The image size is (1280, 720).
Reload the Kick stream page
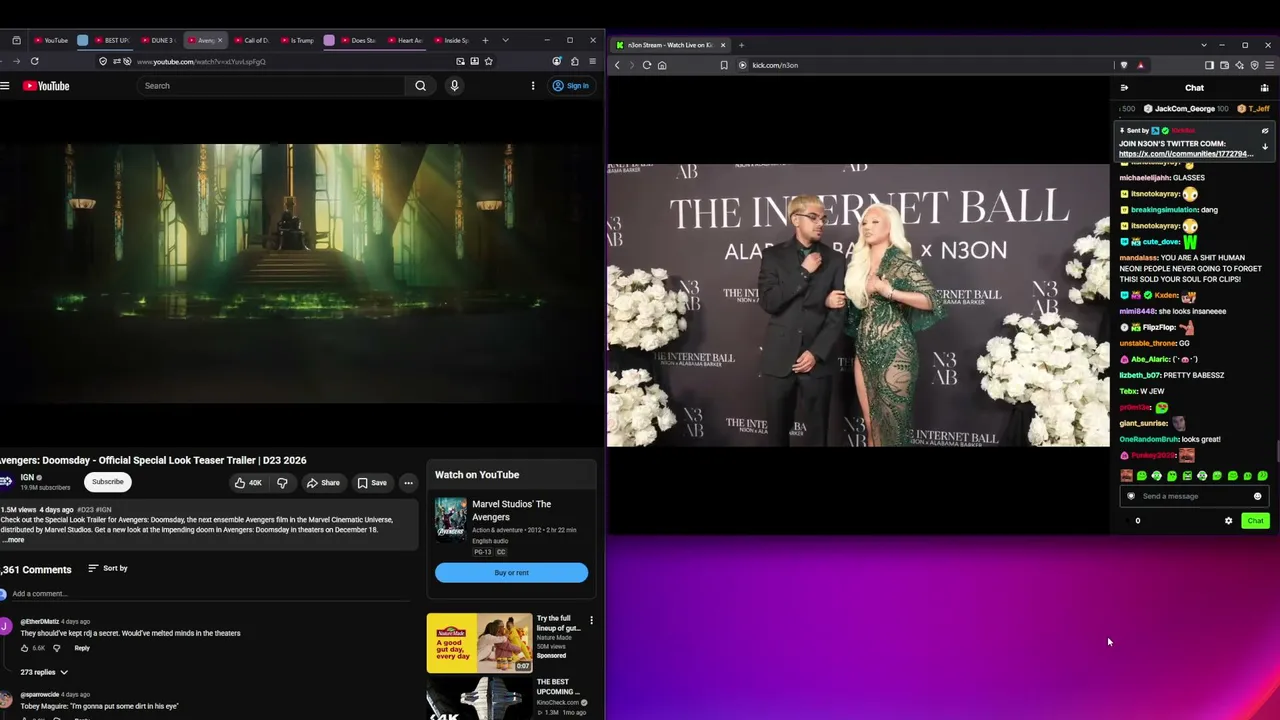click(x=647, y=65)
